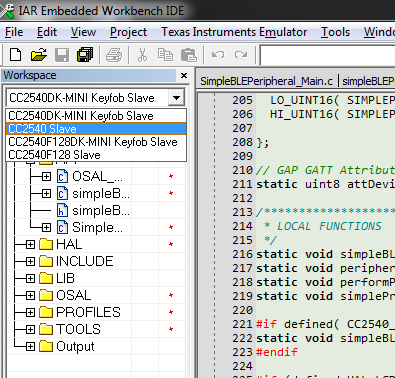This screenshot has height=378, width=395.
Task: Create a new document with toolbar icon
Action: tap(15, 55)
